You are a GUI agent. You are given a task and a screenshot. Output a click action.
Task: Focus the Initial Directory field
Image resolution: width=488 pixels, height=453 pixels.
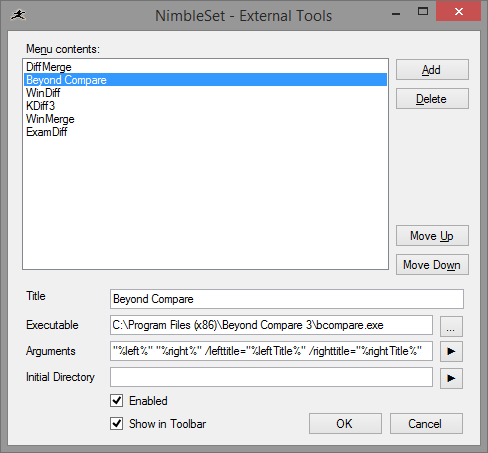tap(271, 377)
